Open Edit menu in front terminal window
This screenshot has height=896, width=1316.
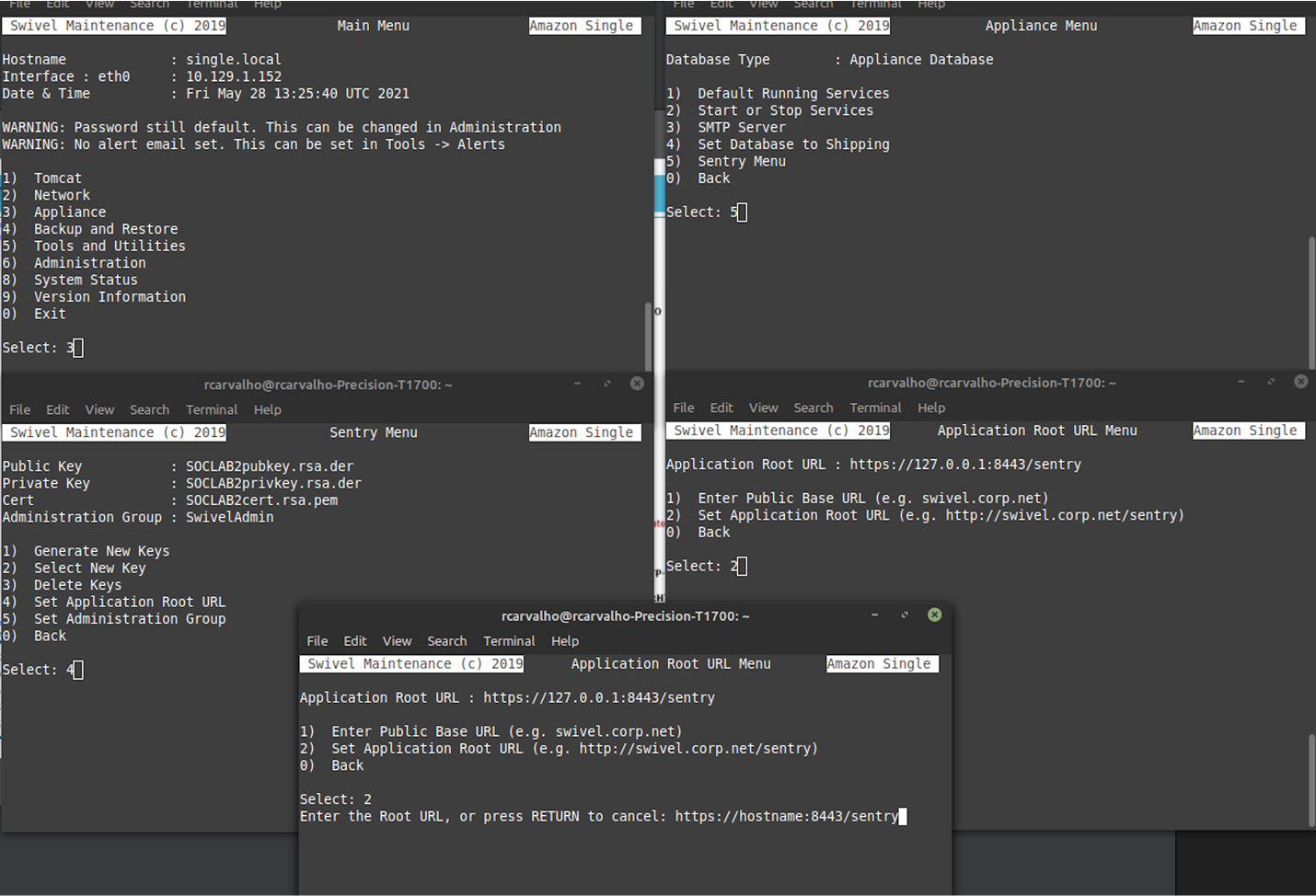355,641
